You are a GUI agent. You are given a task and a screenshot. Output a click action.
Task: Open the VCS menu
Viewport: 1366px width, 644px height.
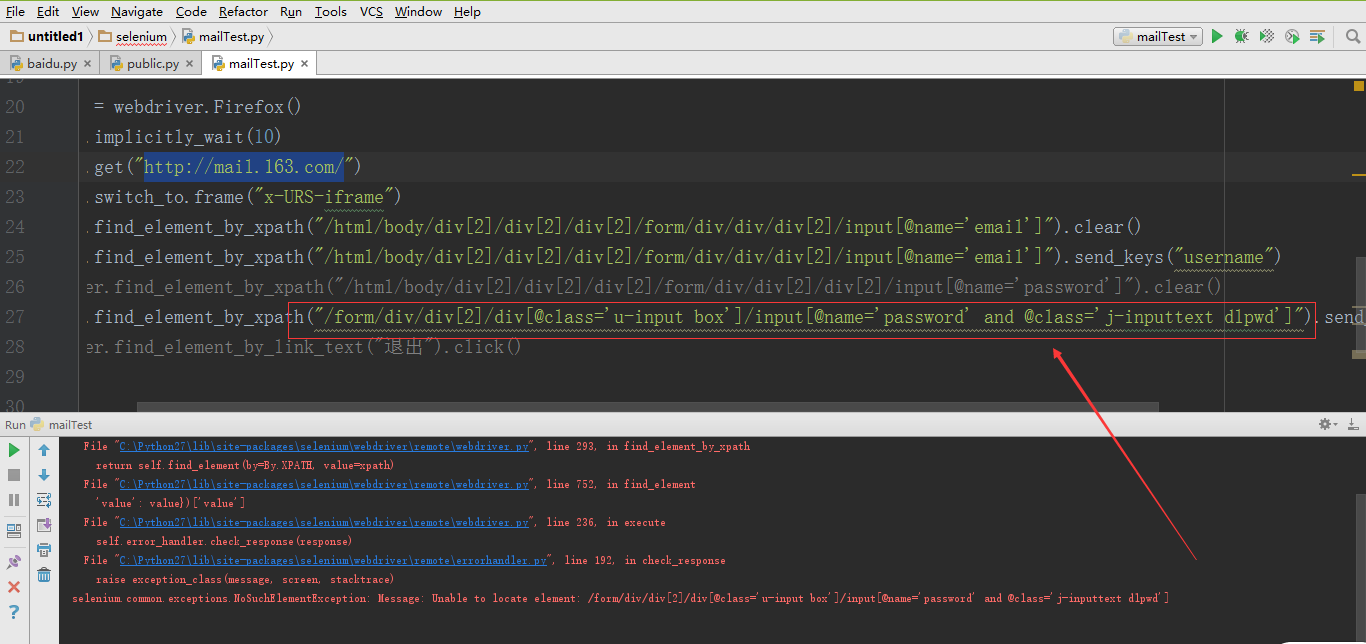pyautogui.click(x=371, y=12)
